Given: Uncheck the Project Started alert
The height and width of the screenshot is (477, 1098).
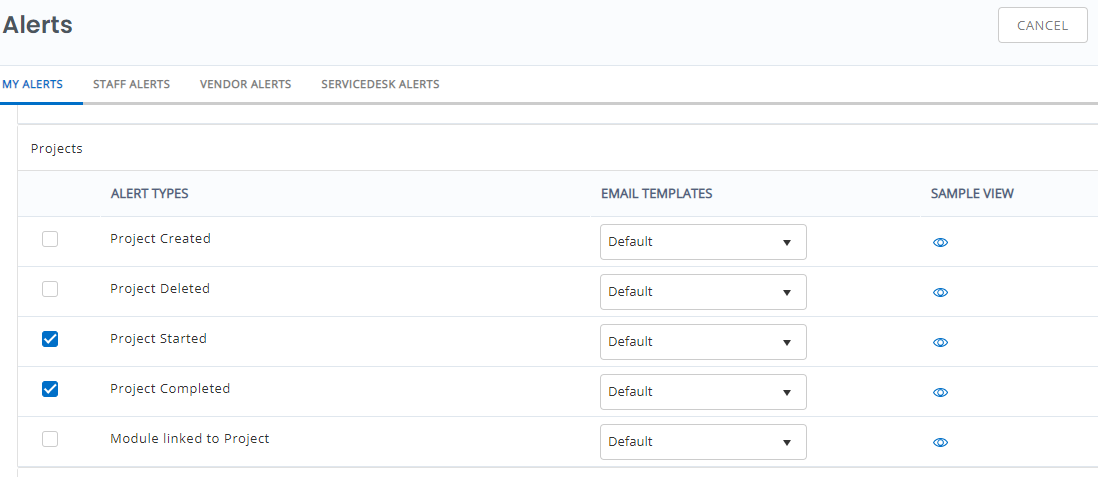Looking at the screenshot, I should pyautogui.click(x=50, y=339).
